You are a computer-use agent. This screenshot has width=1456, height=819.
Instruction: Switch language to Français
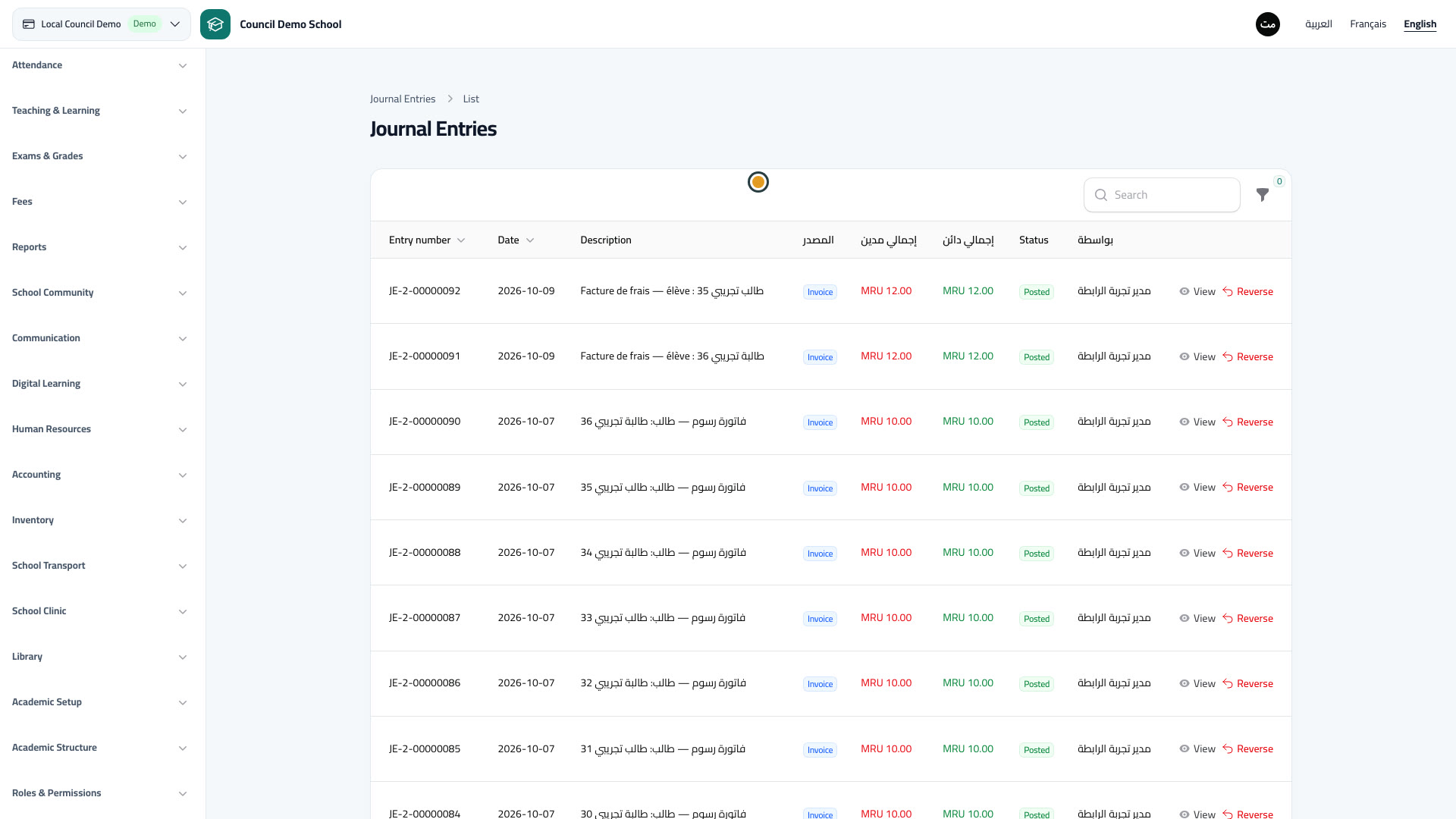point(1368,24)
